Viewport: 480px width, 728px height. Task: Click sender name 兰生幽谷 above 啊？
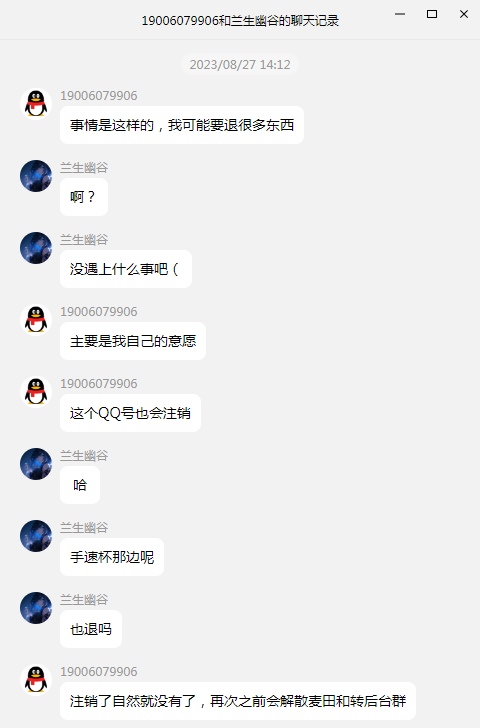84,168
